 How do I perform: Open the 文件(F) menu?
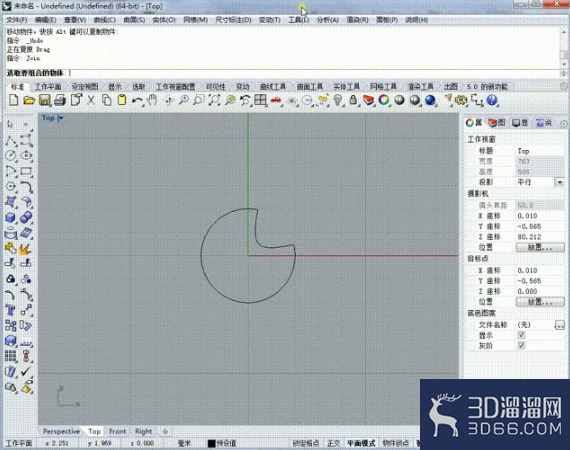17,20
